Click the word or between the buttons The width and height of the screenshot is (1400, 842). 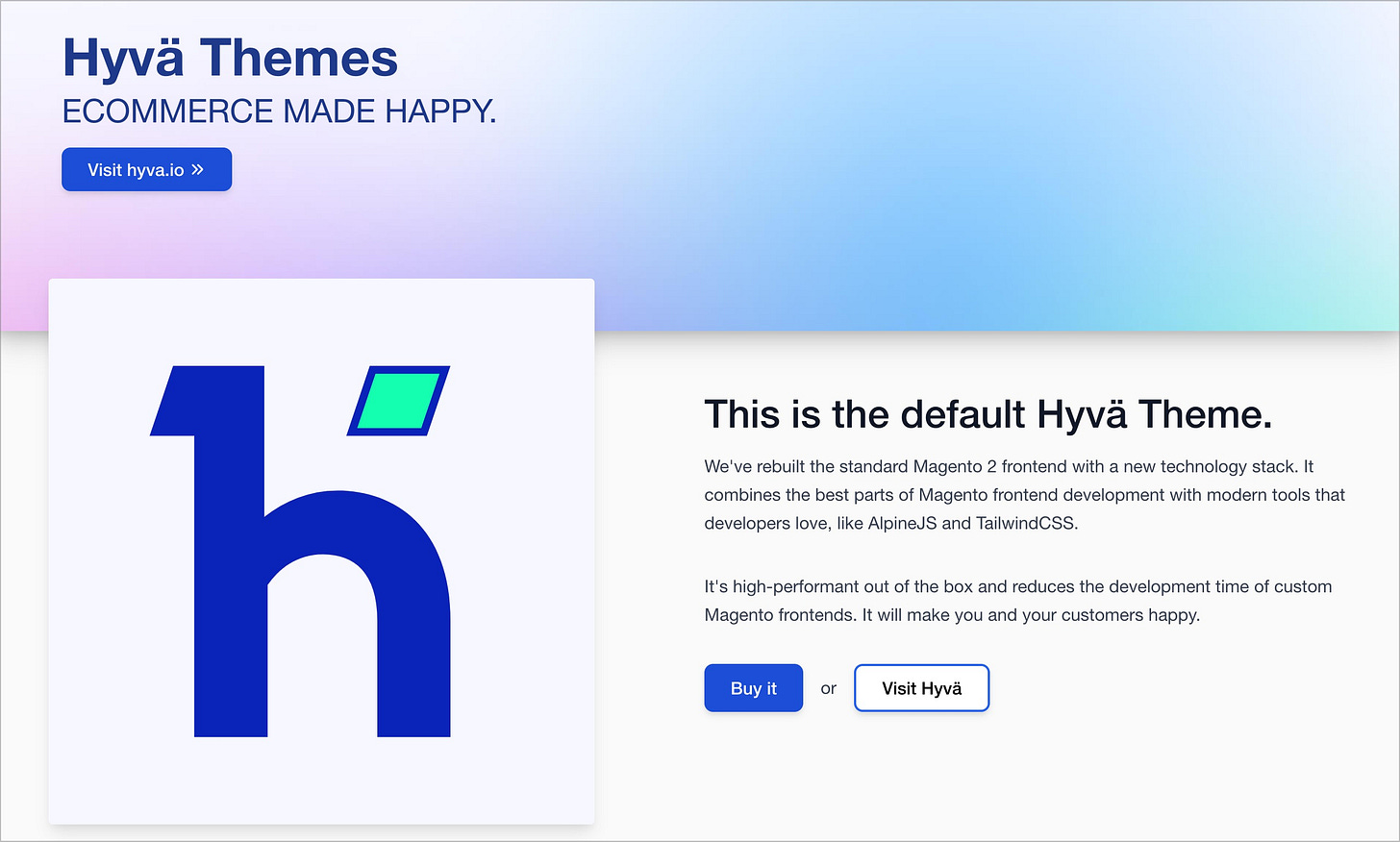coord(829,688)
